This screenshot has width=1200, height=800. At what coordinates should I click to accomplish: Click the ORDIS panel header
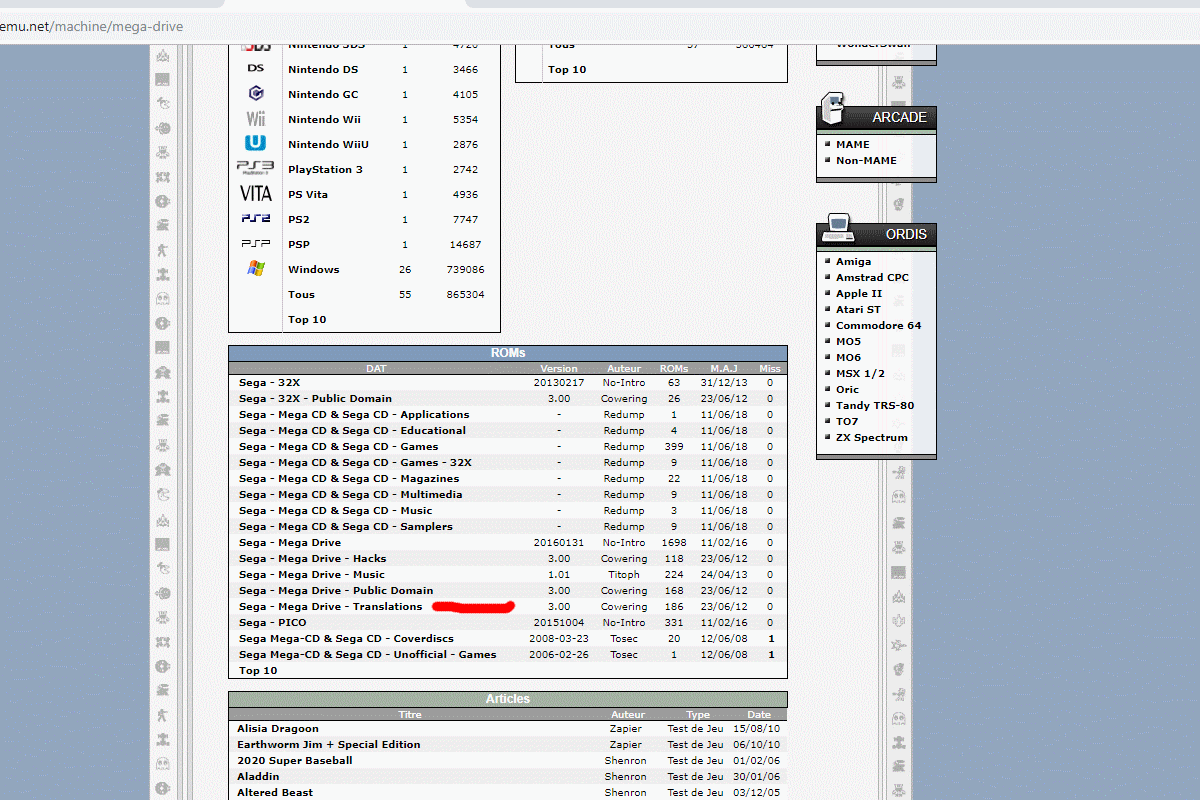[877, 235]
